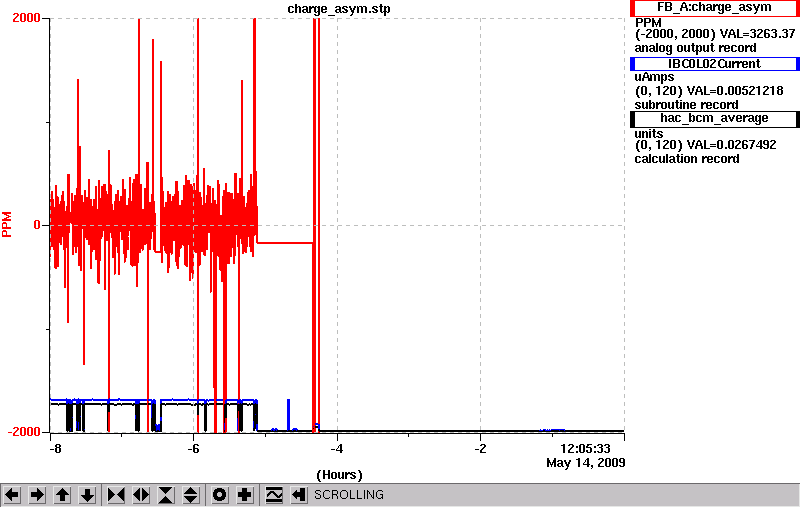Expand the vertical axis (up/down triangles icon)
This screenshot has width=800, height=507.
click(190, 495)
